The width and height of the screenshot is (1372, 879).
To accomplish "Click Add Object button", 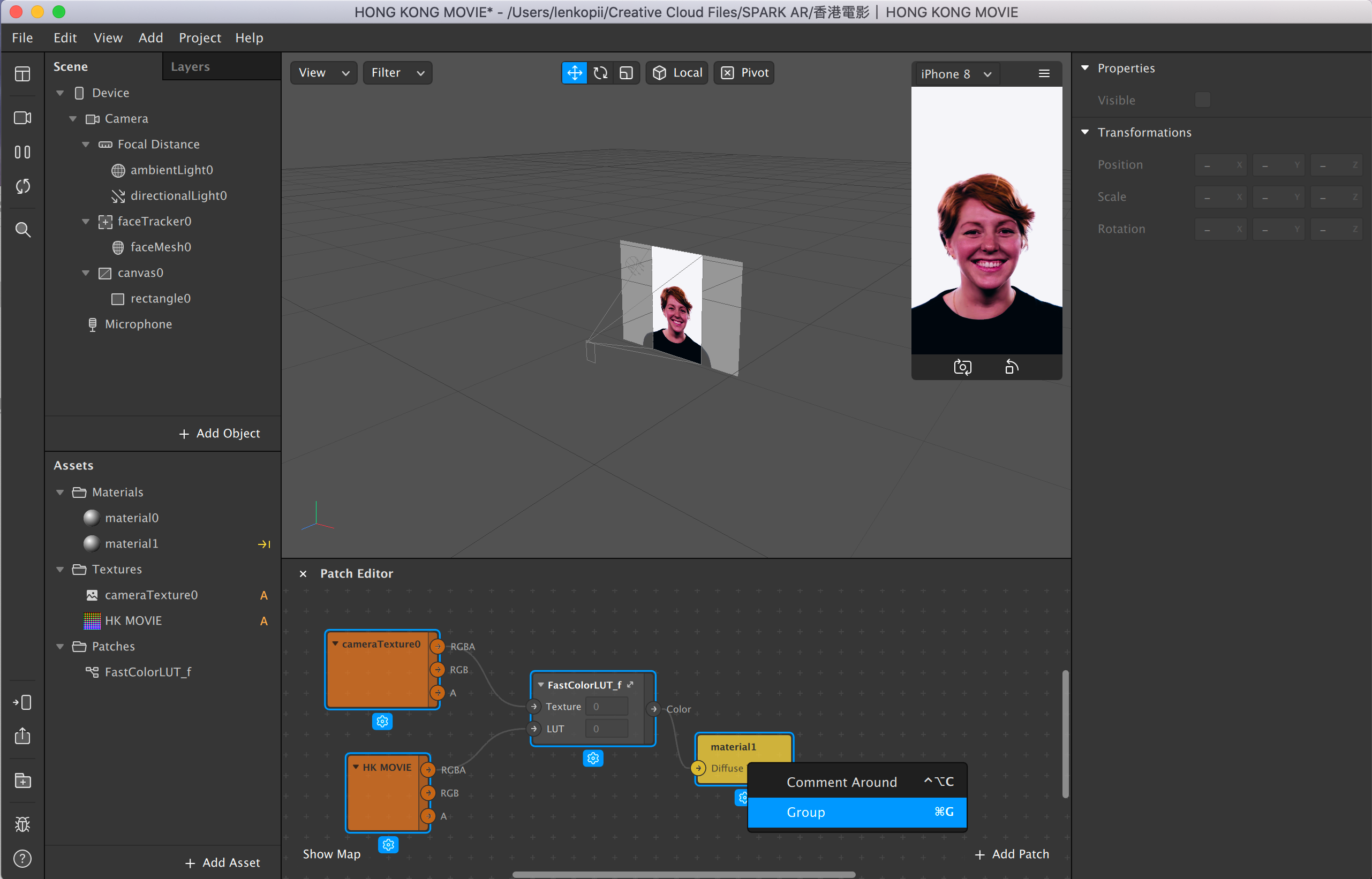I will (x=219, y=433).
